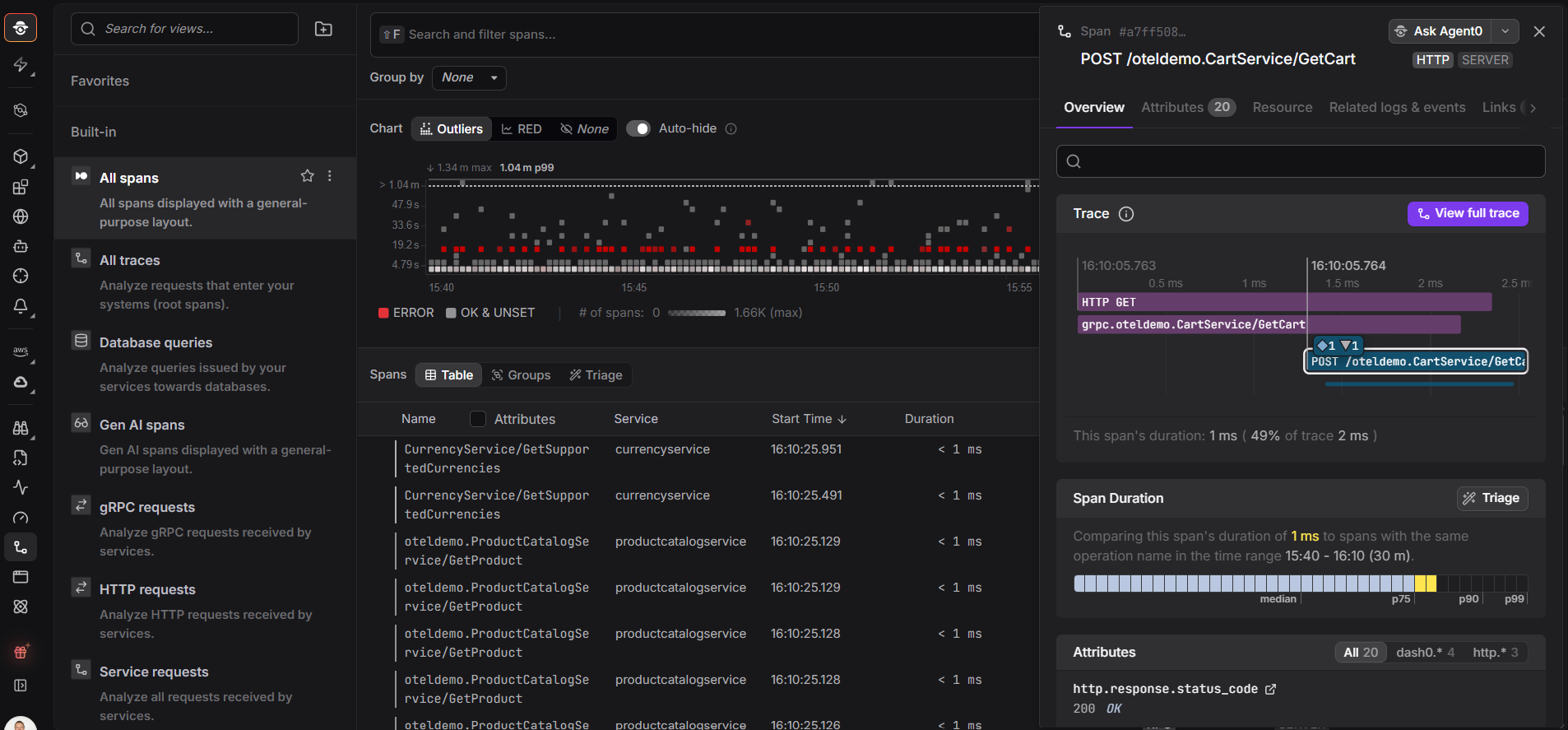The width and height of the screenshot is (1568, 730).
Task: Select the tracing icon in left sidebar
Action: point(21,547)
